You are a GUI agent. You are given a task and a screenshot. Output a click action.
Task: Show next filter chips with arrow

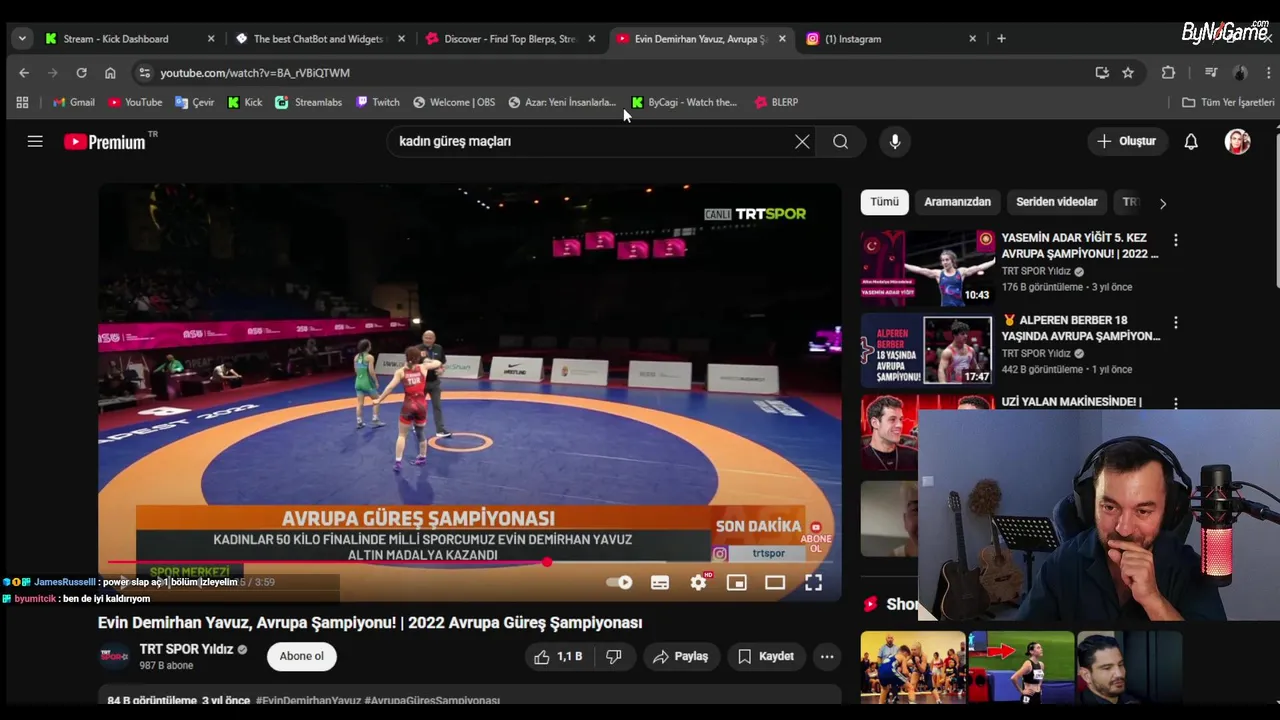1162,203
